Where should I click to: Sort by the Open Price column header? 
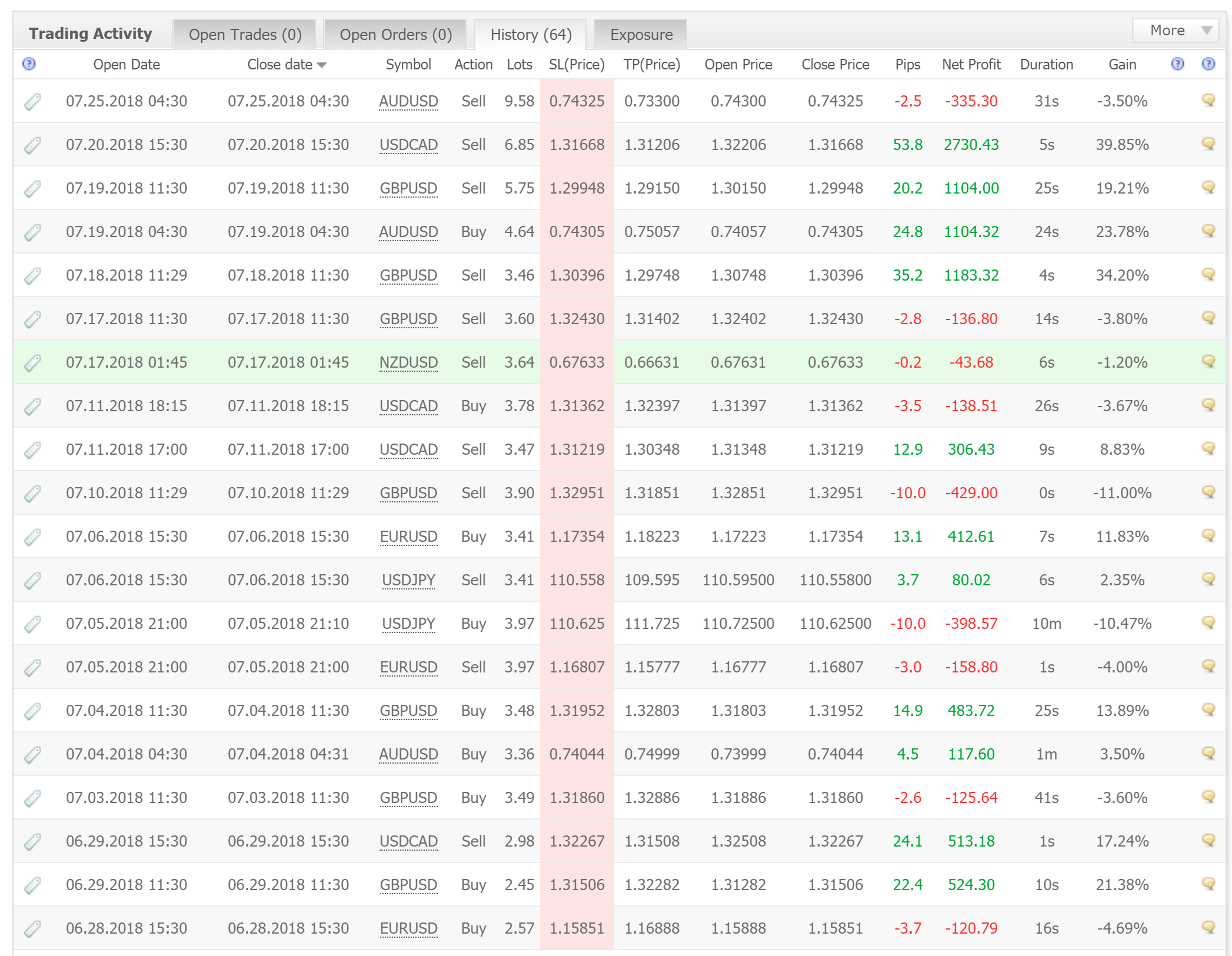coord(738,65)
